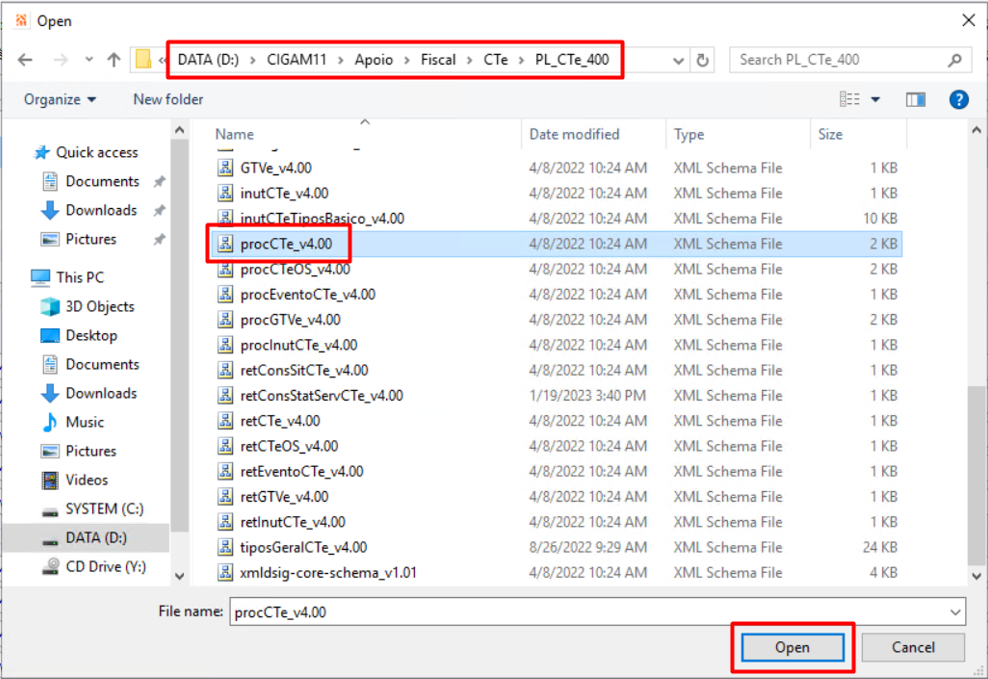Screen dimensions: 988x679
Task: Expand the File name combo box dropdown
Action: pos(955,612)
